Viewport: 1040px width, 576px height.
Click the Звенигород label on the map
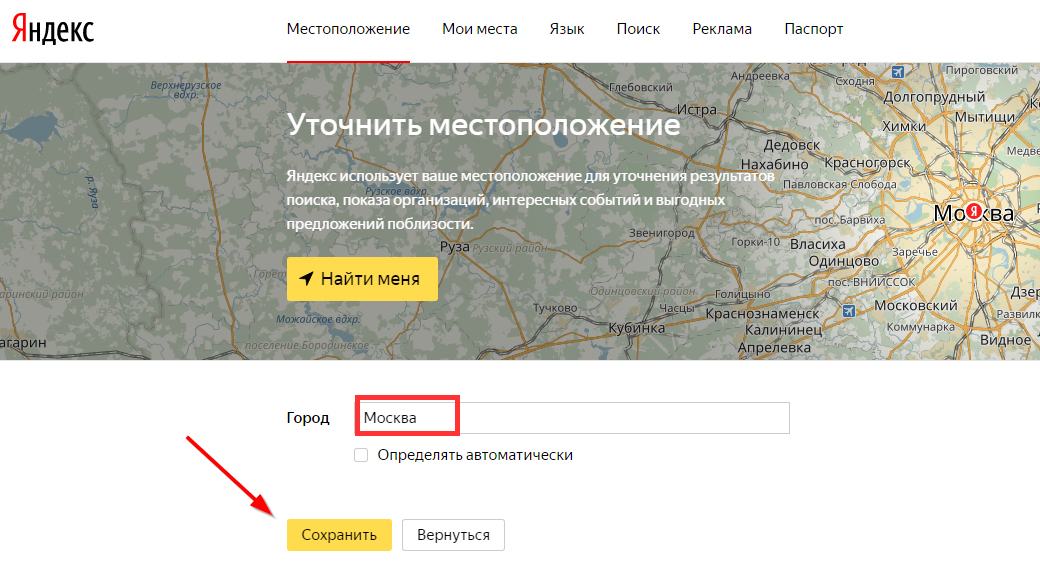point(661,233)
